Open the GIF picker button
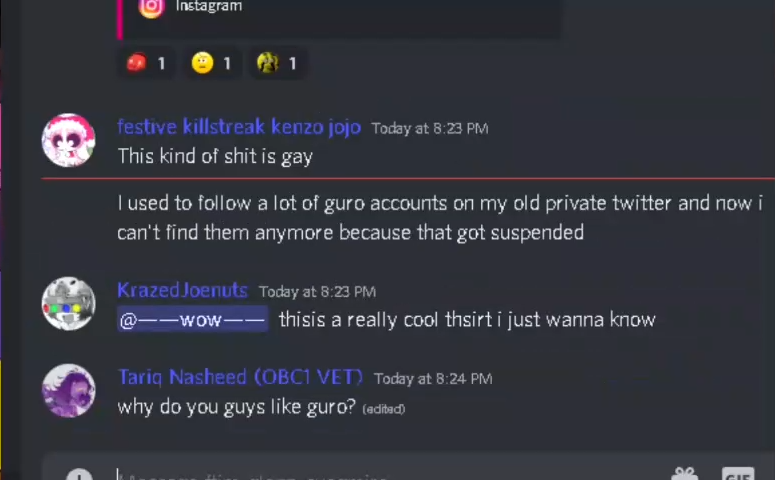The width and height of the screenshot is (775, 480). (x=738, y=474)
